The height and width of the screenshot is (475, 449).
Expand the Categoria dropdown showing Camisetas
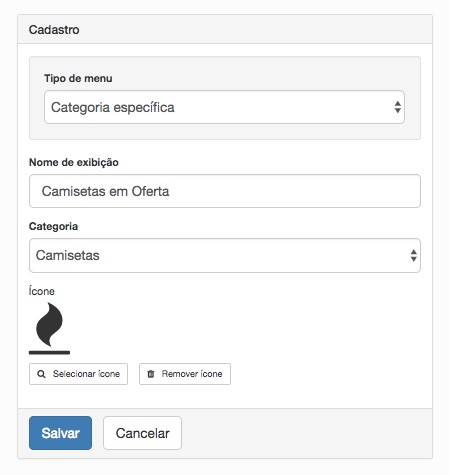point(225,255)
